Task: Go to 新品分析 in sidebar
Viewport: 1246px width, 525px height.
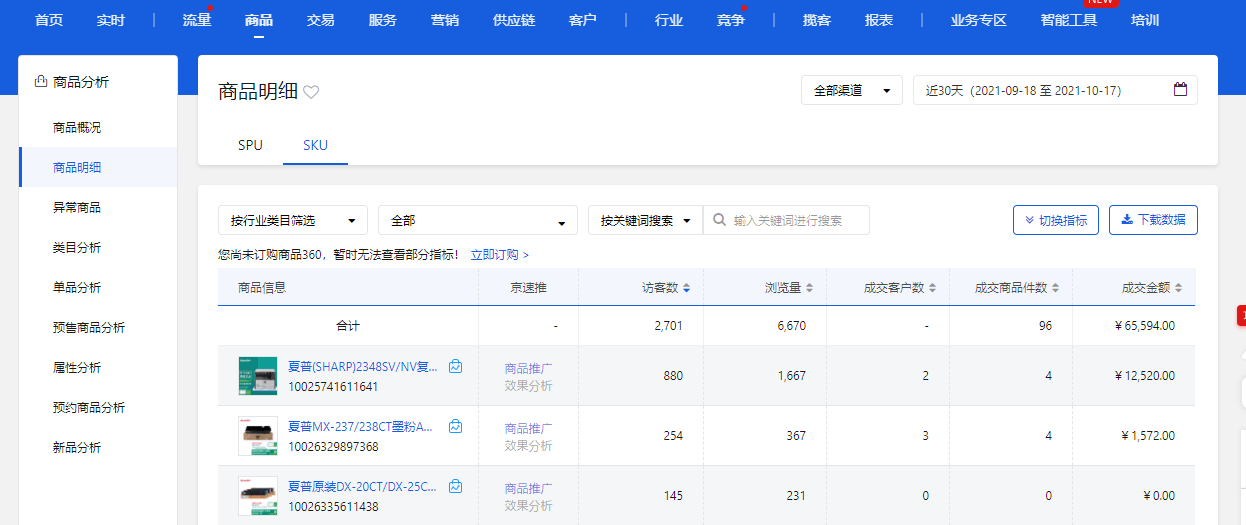Action: click(77, 448)
